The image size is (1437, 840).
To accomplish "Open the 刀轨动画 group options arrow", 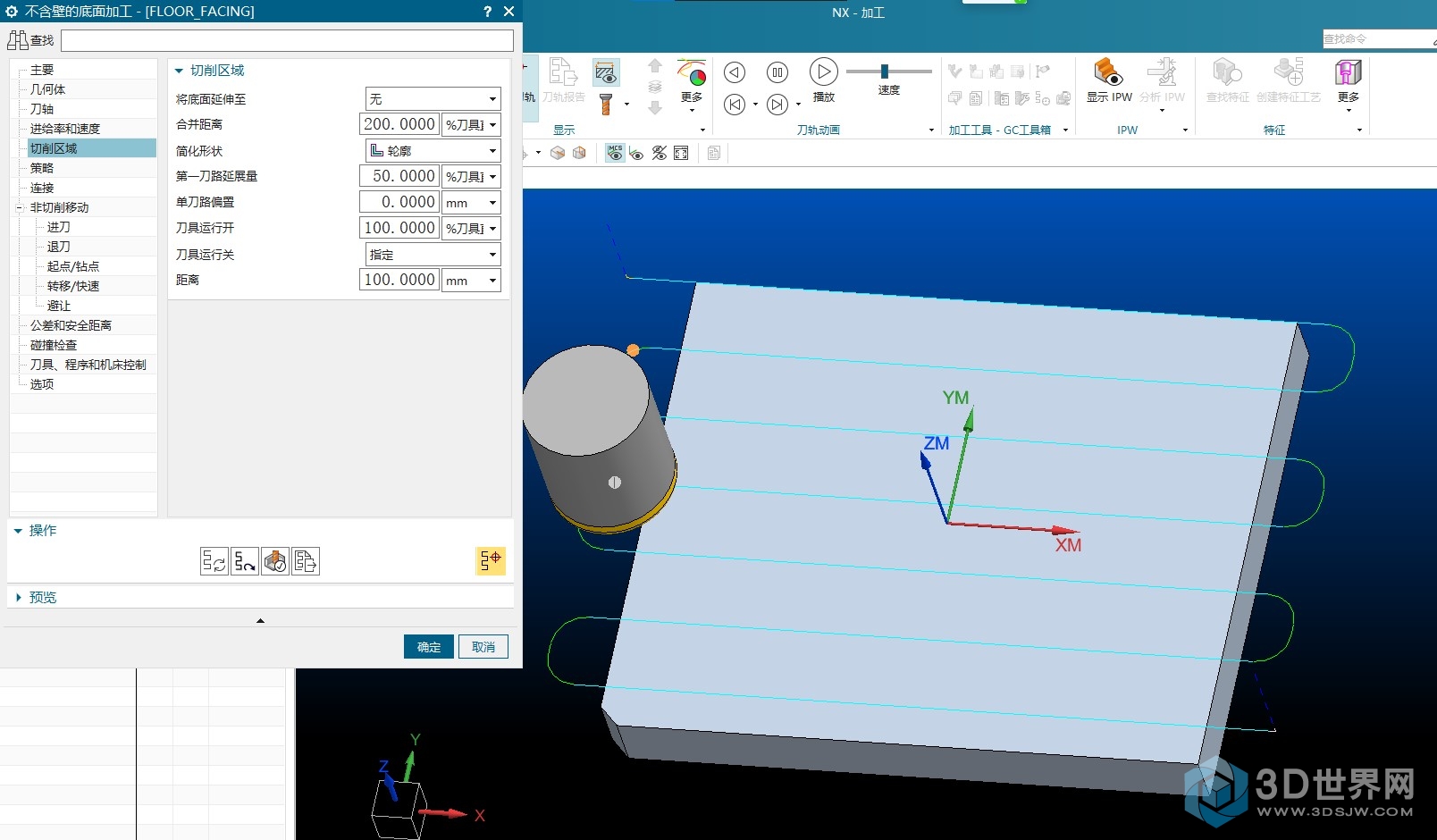I will (x=931, y=130).
